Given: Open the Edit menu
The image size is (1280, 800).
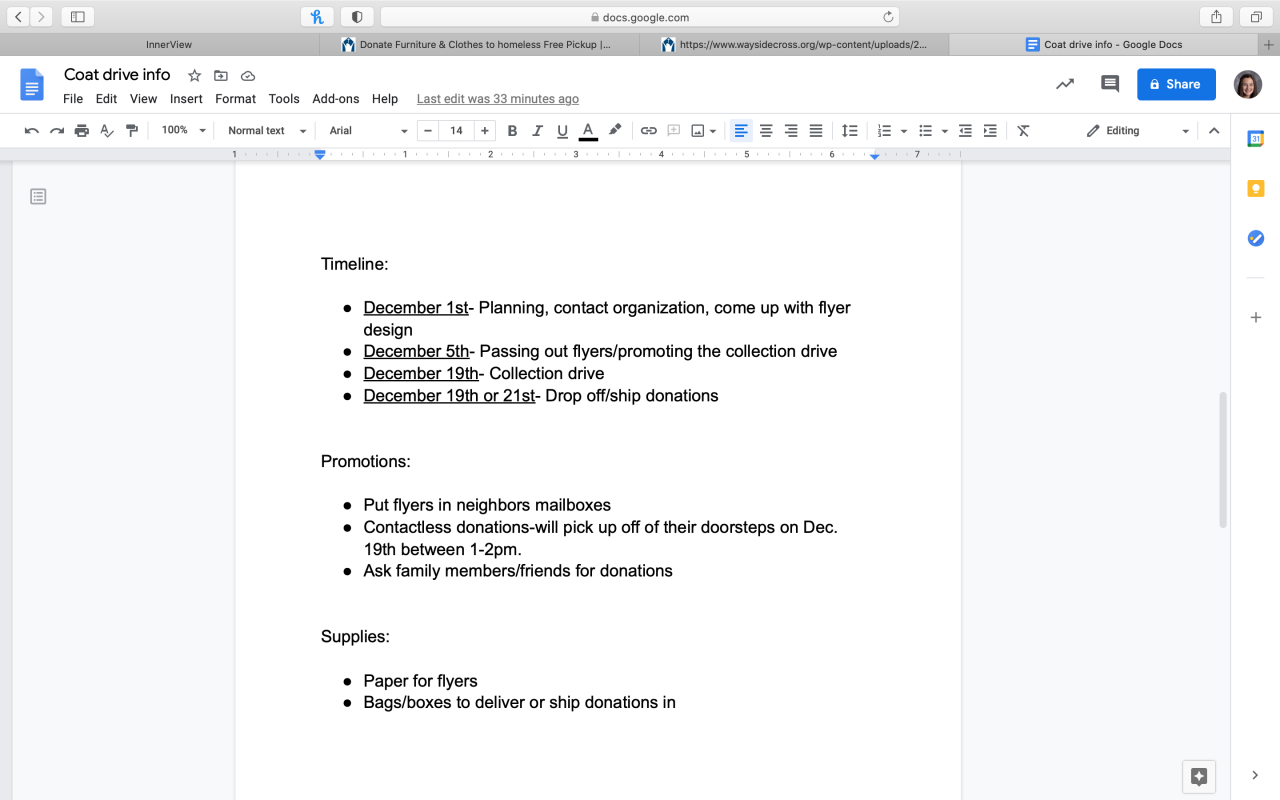Looking at the screenshot, I should 106,99.
